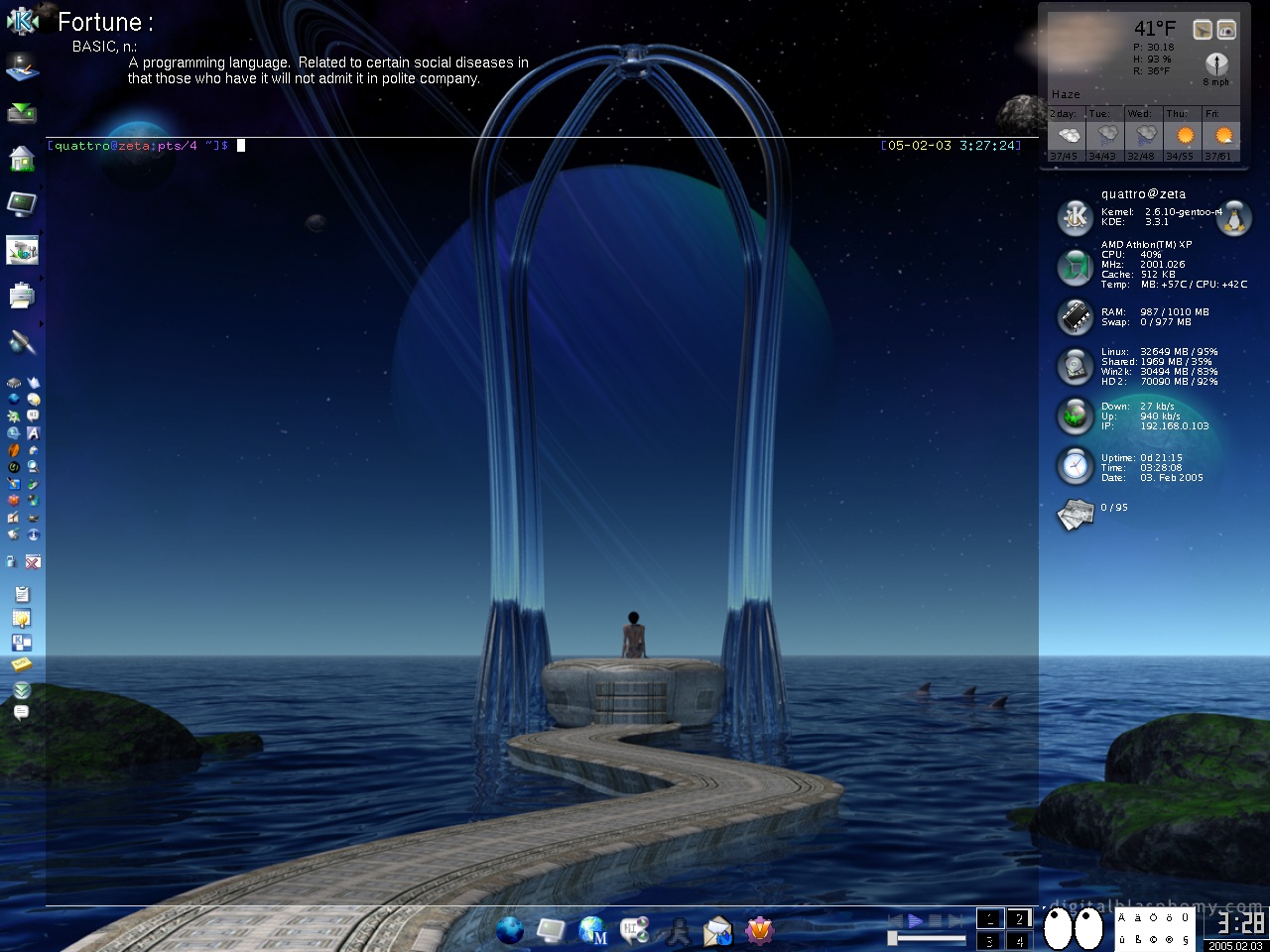Switch to virtual desktop 1
Image resolution: width=1270 pixels, height=952 pixels.
[x=990, y=918]
